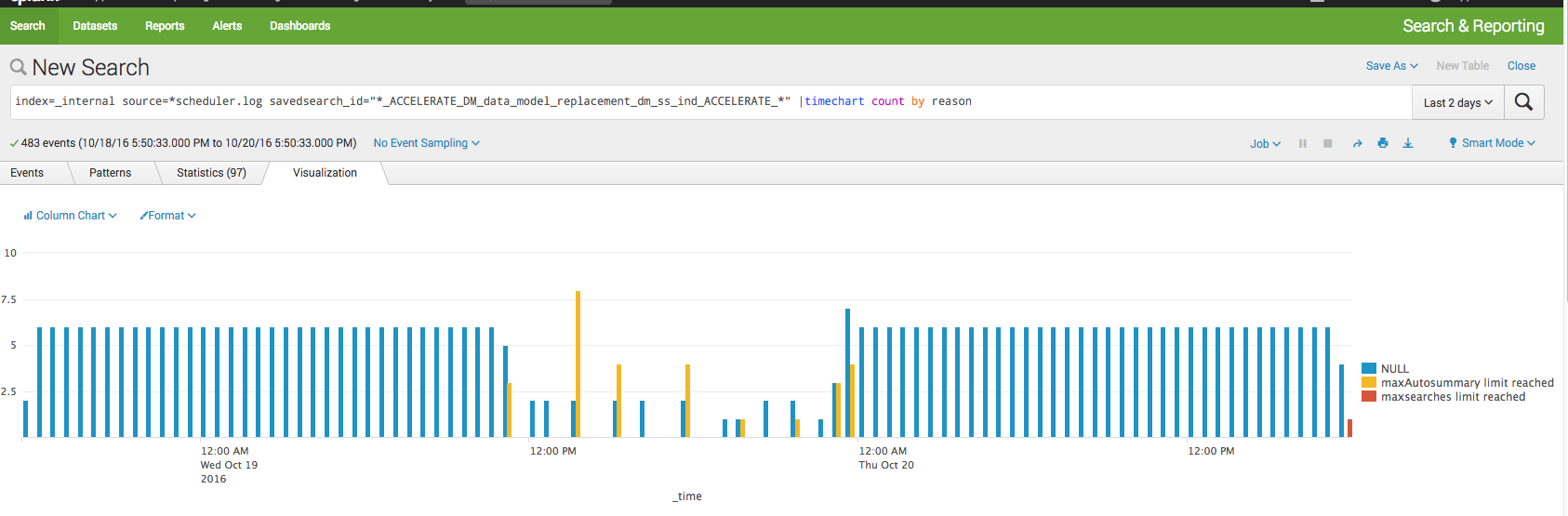Run search with magnifying glass button
1568x516 pixels.
(1523, 102)
